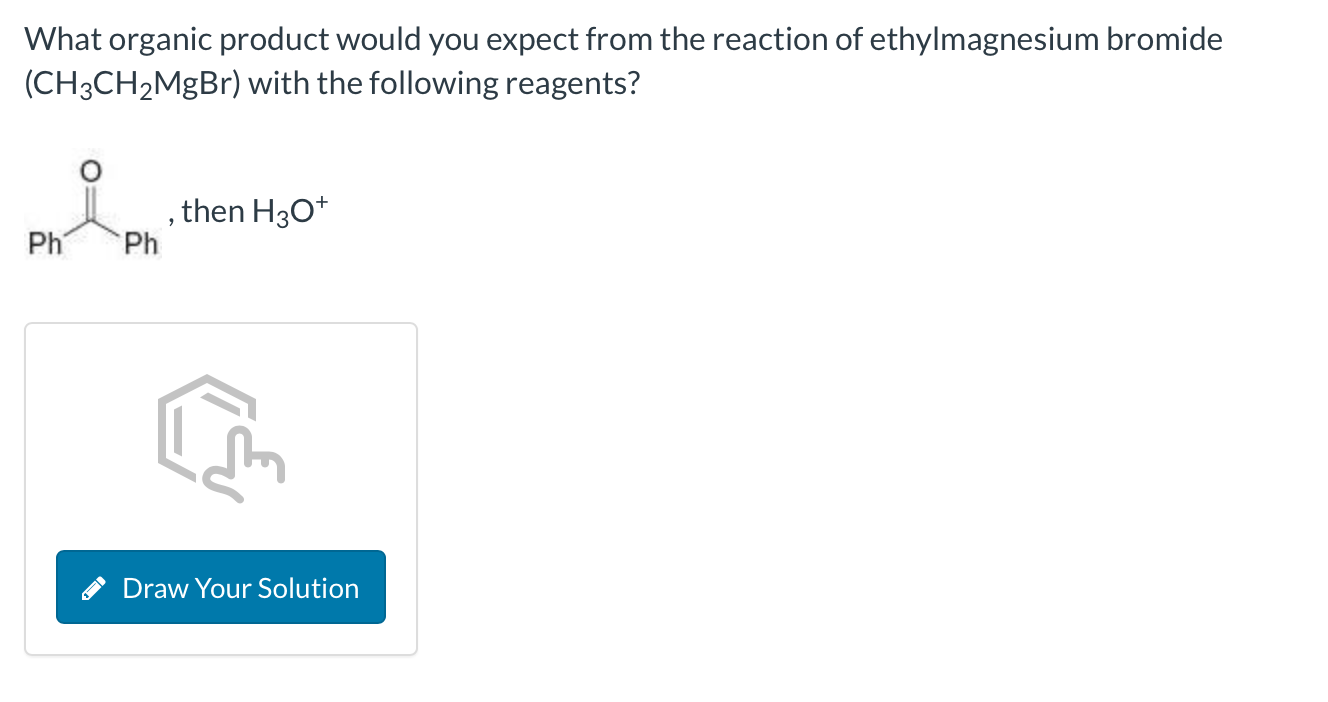Click the pencil icon on Draw Your Solution
The image size is (1328, 702).
(95, 588)
